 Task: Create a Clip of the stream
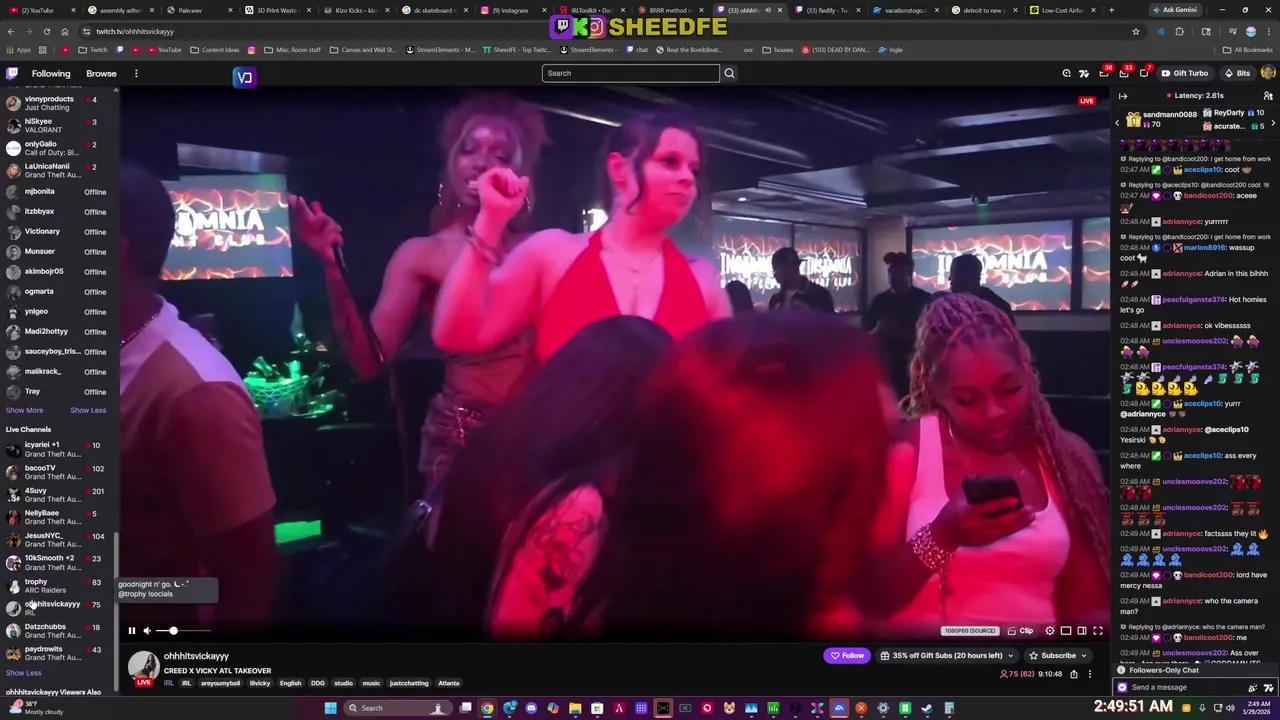point(1020,631)
